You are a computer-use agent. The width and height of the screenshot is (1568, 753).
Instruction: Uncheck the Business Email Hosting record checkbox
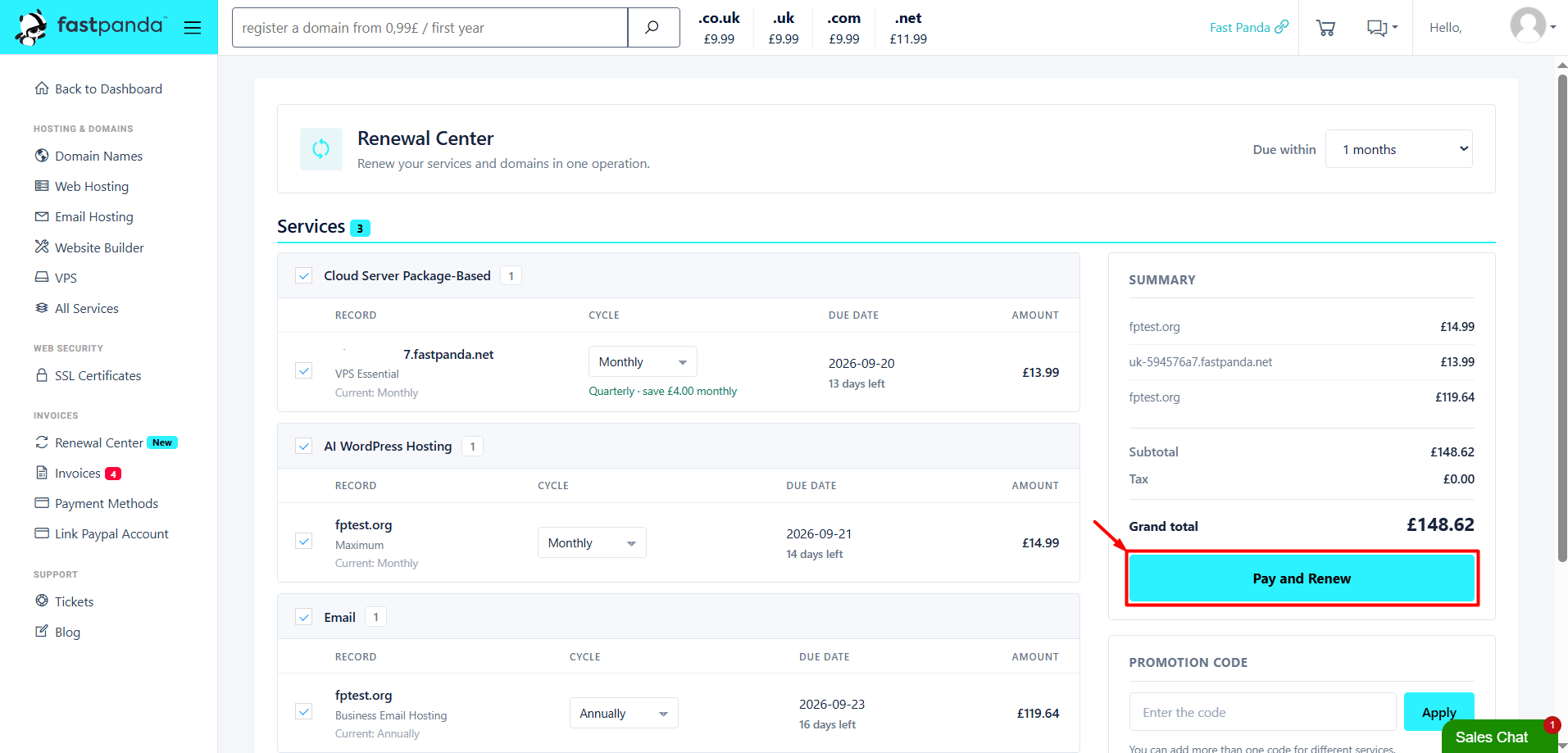pos(304,711)
